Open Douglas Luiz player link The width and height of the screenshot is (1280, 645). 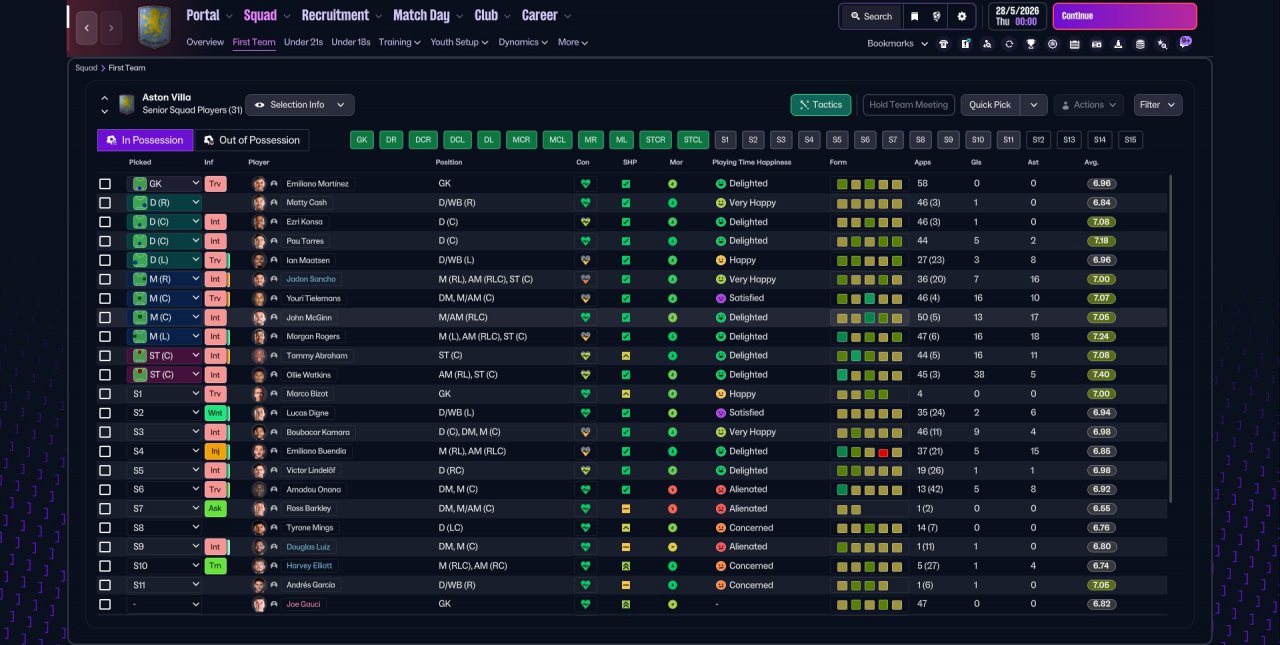pyautogui.click(x=307, y=547)
